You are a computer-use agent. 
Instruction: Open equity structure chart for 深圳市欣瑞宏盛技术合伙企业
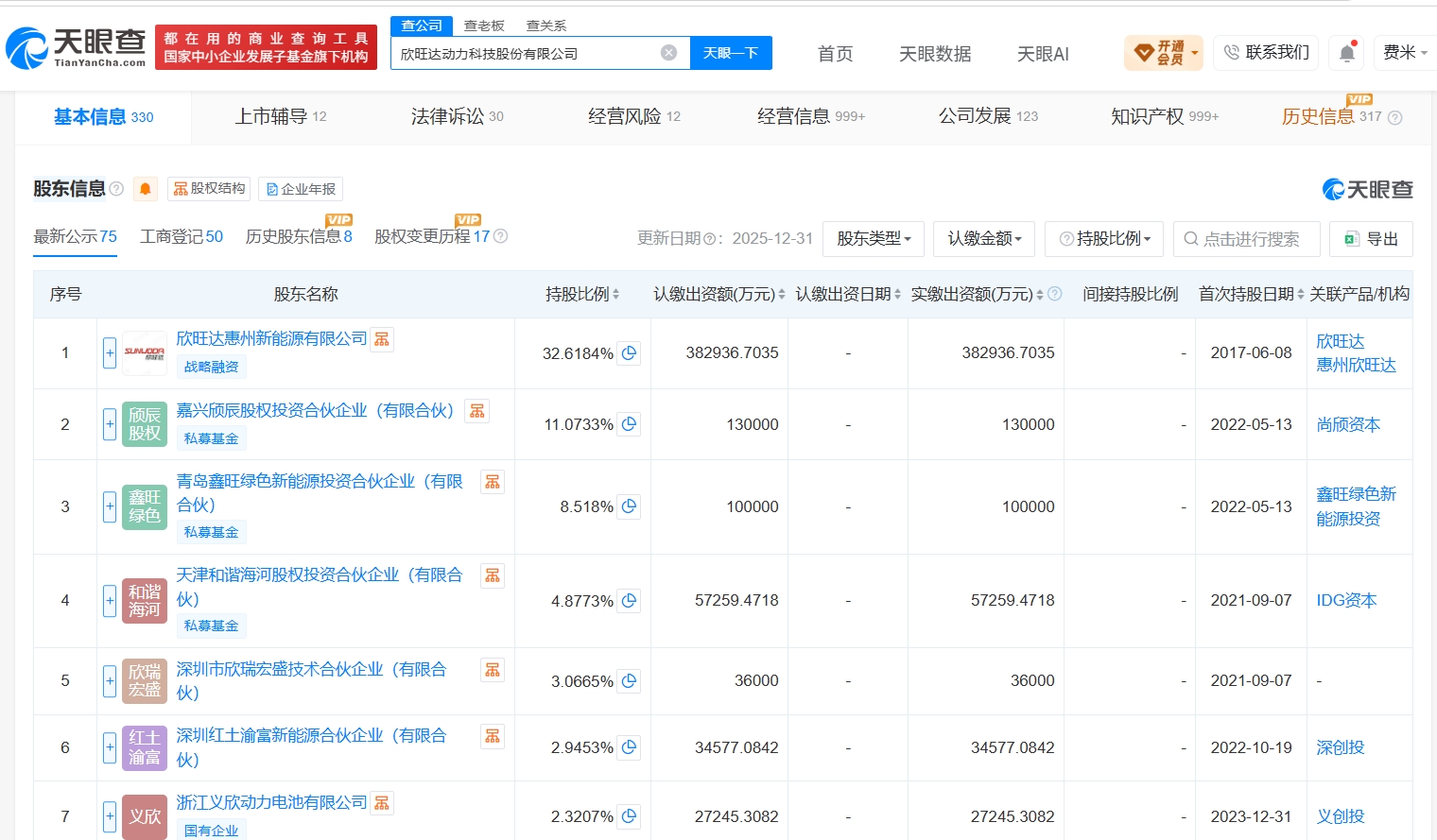point(493,670)
